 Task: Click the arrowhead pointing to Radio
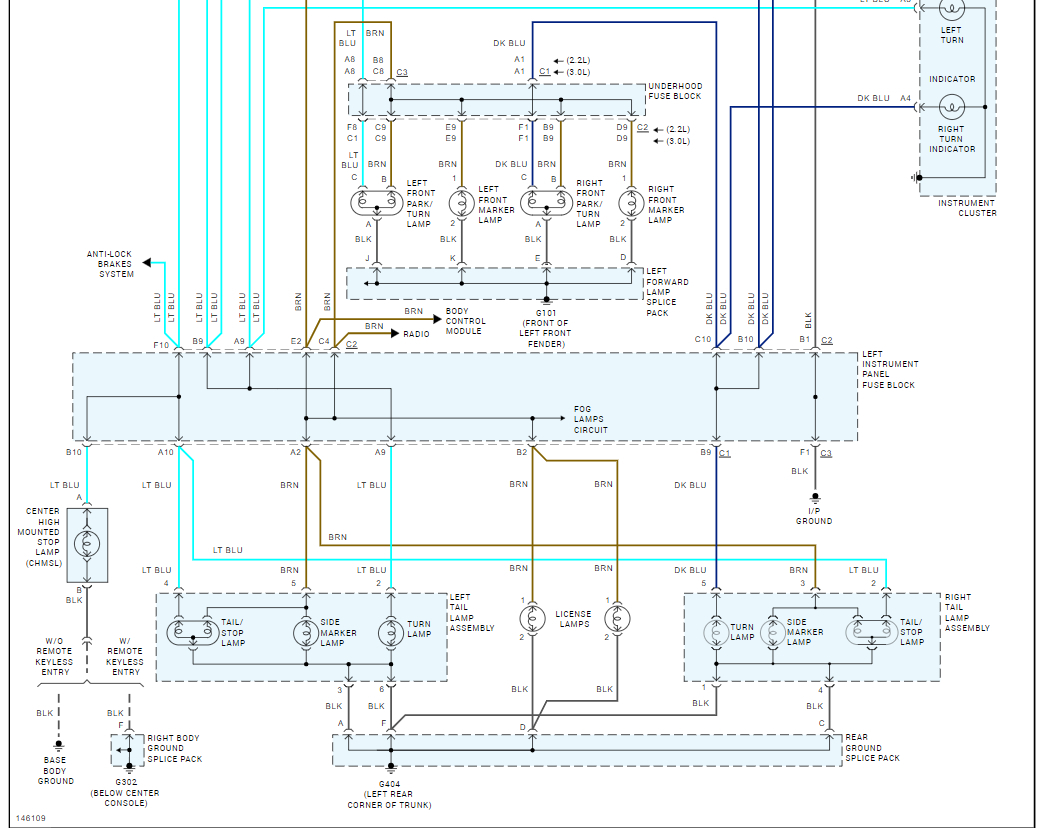point(395,334)
